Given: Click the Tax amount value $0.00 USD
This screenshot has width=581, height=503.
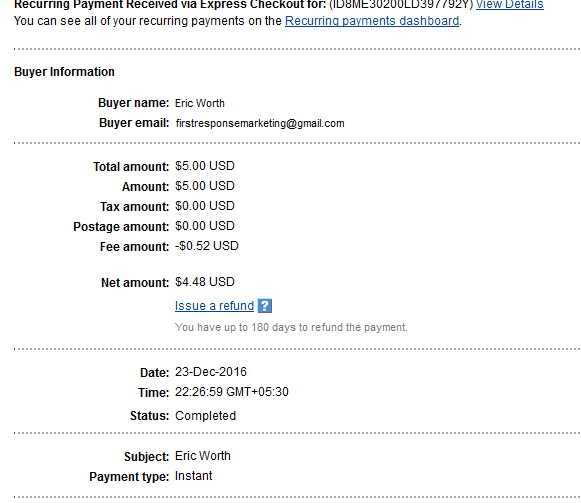Looking at the screenshot, I should (x=205, y=206).
